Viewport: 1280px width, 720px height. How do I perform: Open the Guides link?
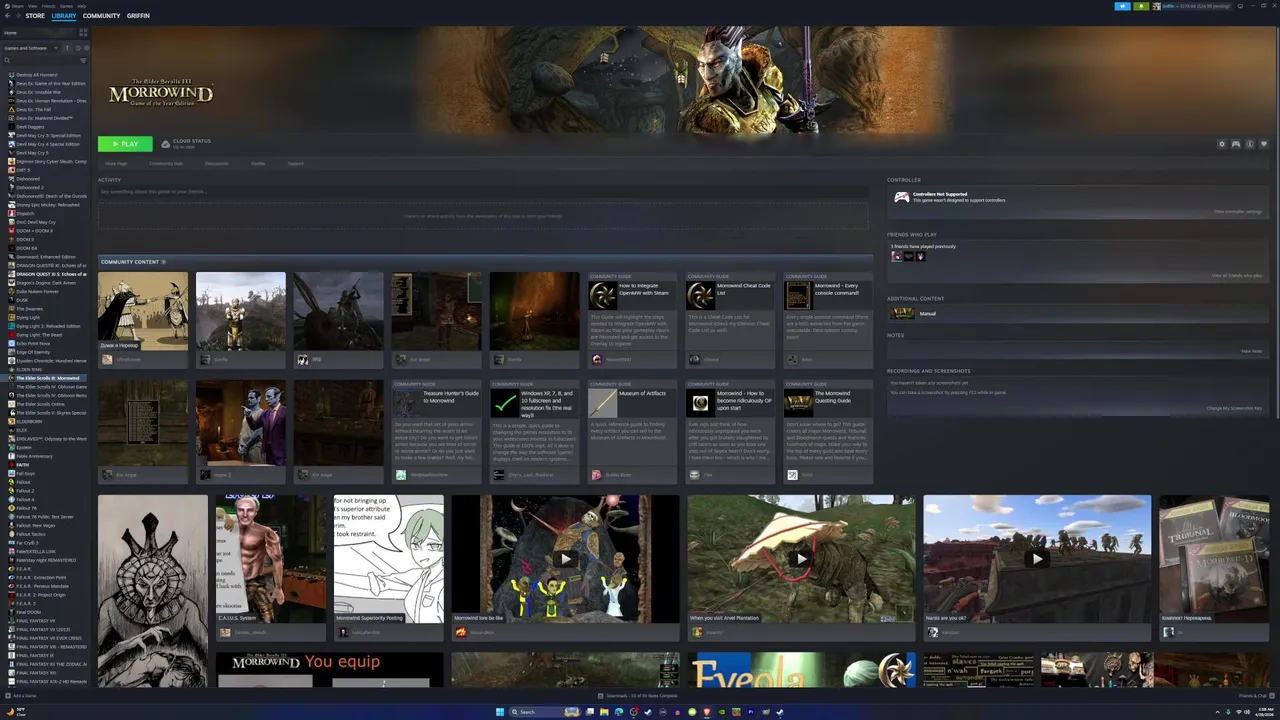point(258,163)
